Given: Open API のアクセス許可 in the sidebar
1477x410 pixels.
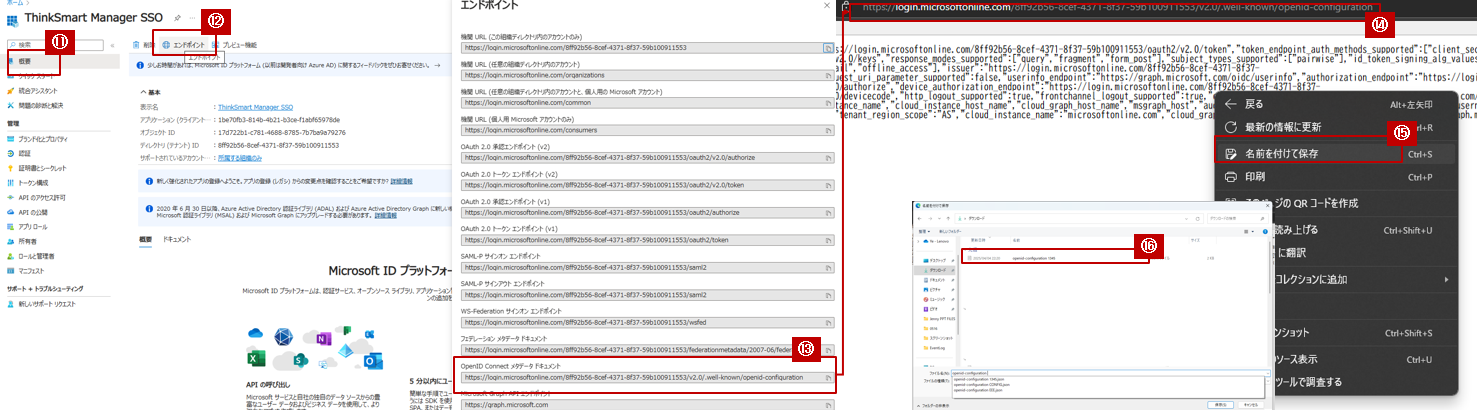Looking at the screenshot, I should (36, 197).
